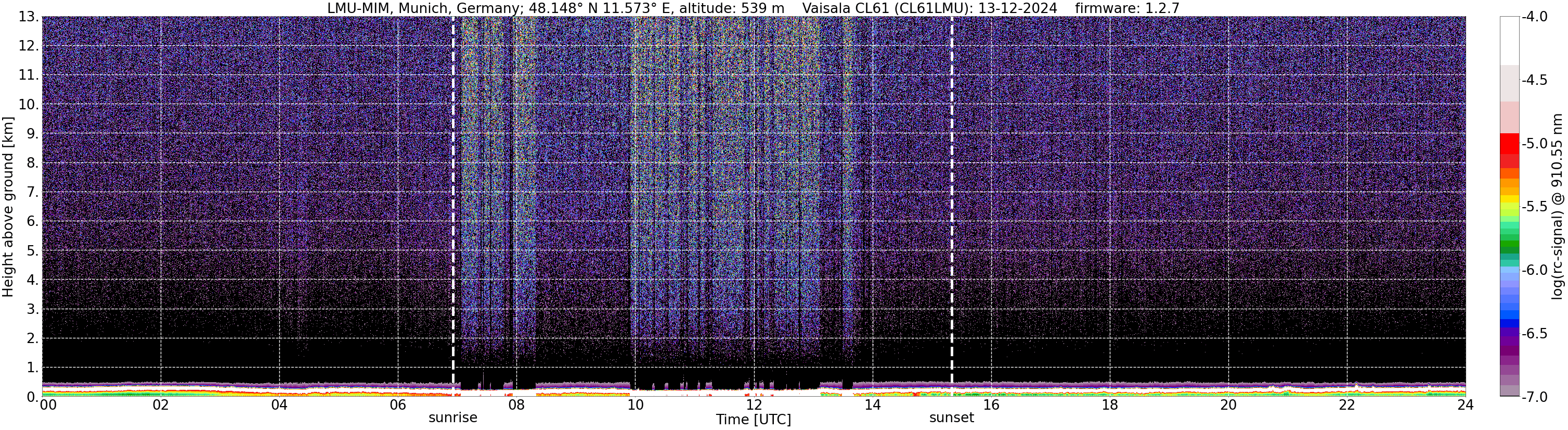Click the '-4.0' colorbar tick label

pos(1535,17)
